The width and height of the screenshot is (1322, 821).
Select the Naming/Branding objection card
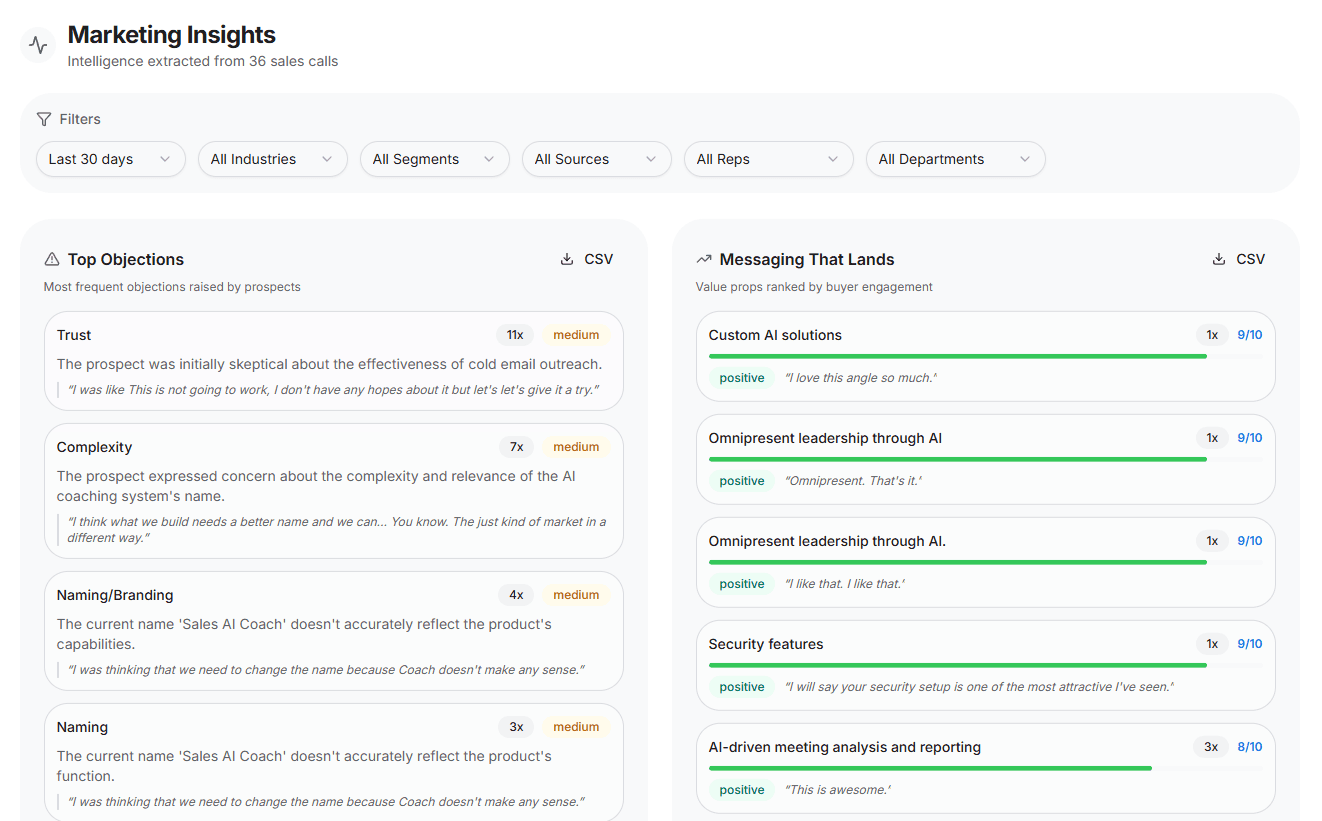[x=333, y=630]
